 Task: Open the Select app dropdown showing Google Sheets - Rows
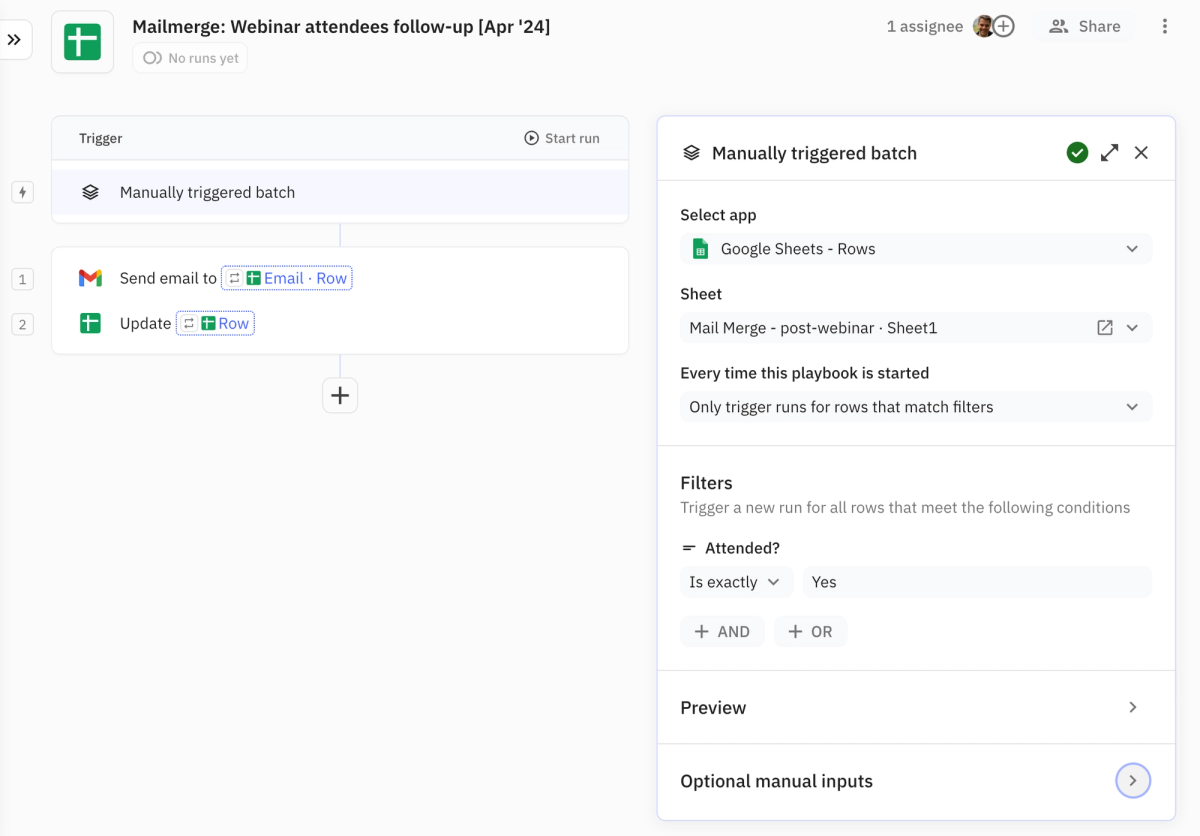click(x=915, y=248)
